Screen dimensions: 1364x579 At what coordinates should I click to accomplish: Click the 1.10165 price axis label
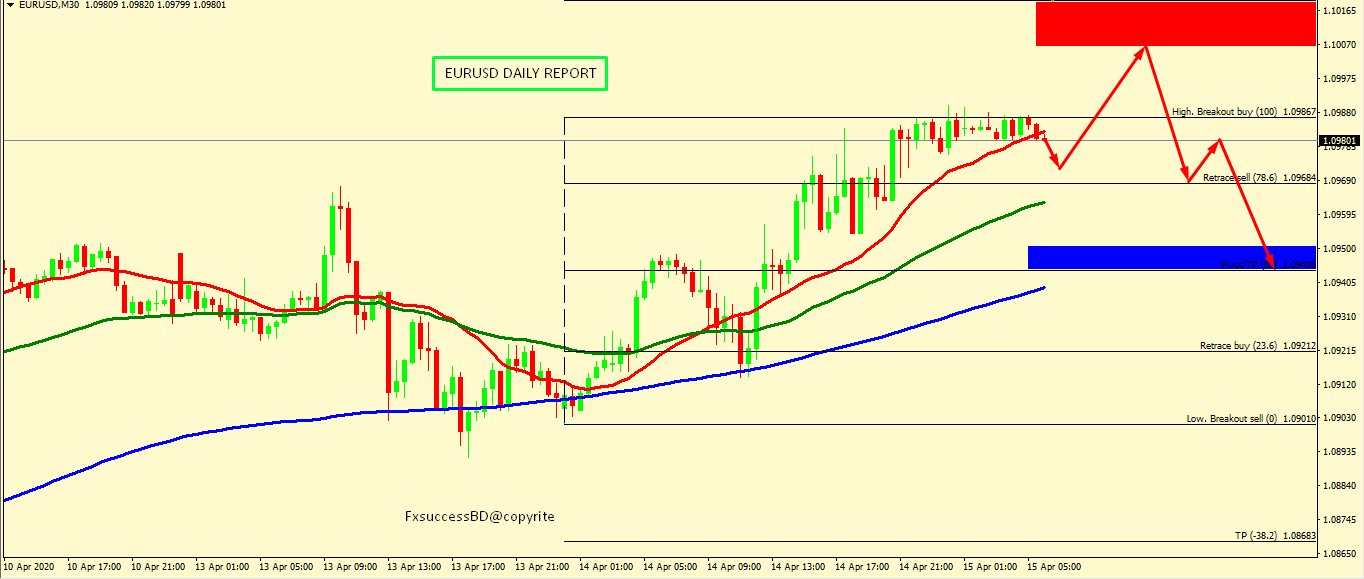[x=1340, y=11]
